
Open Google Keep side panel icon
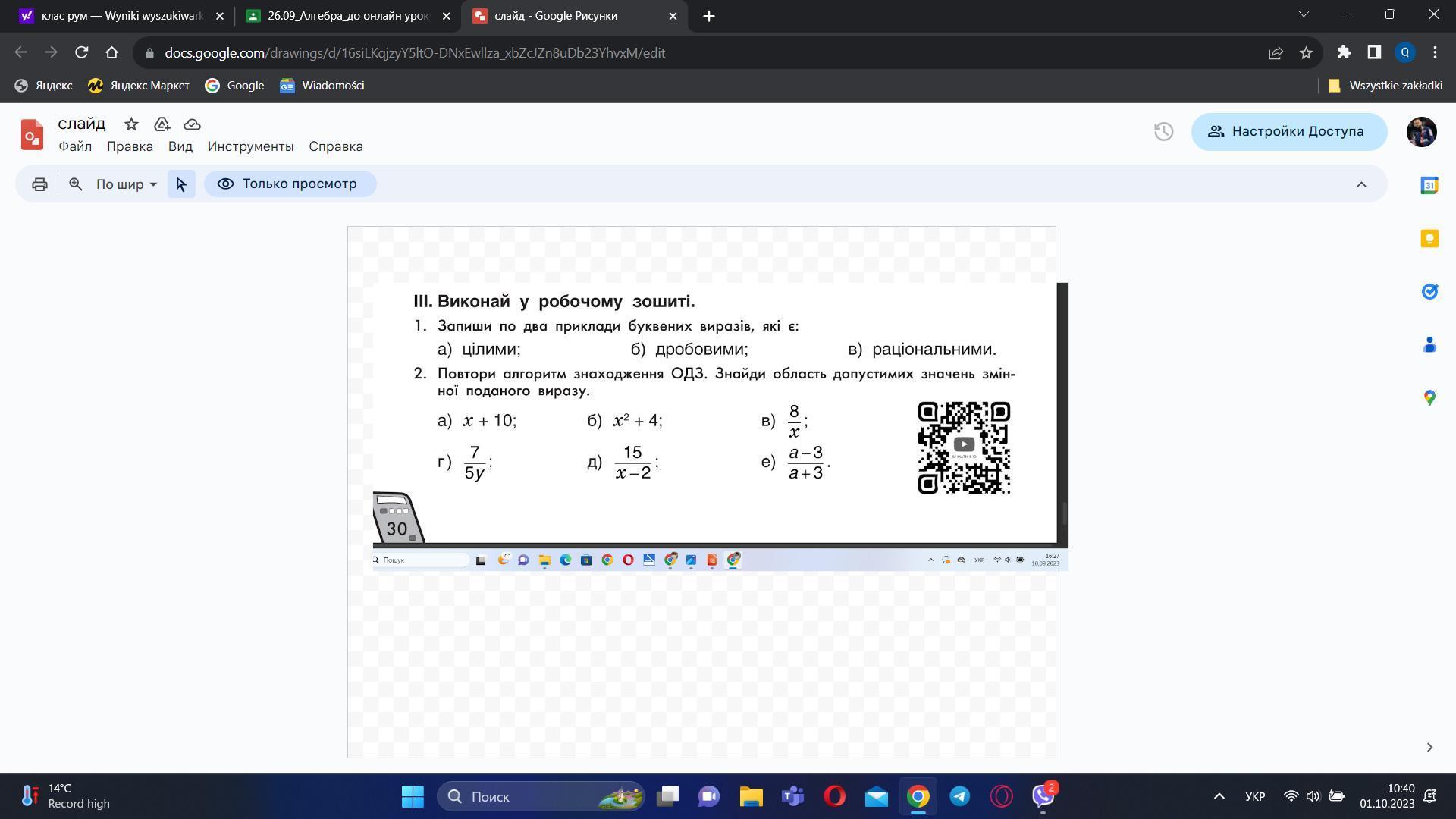[1429, 239]
